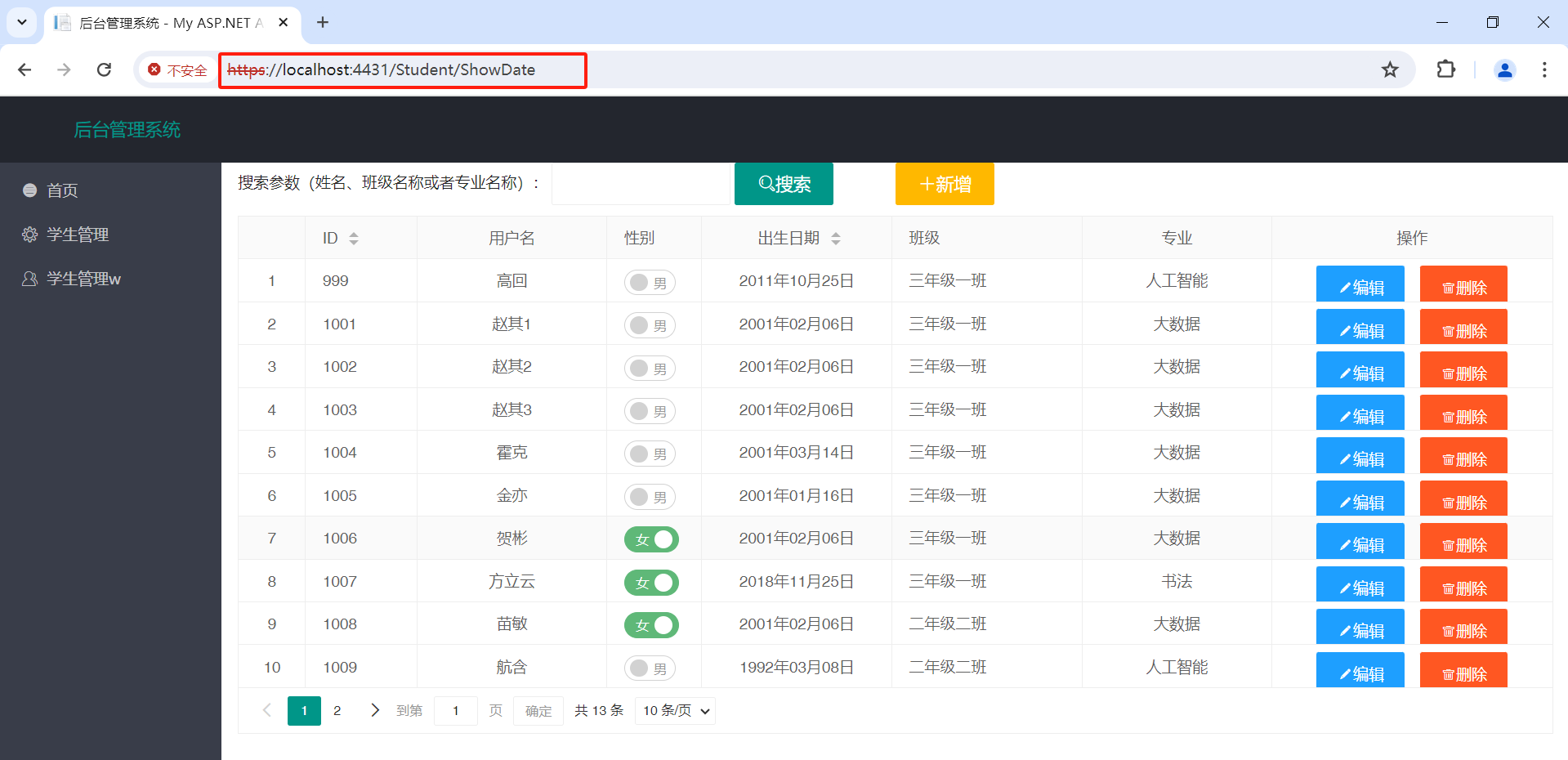Open the tab search dropdown arrow
The height and width of the screenshot is (760, 1568).
click(22, 22)
